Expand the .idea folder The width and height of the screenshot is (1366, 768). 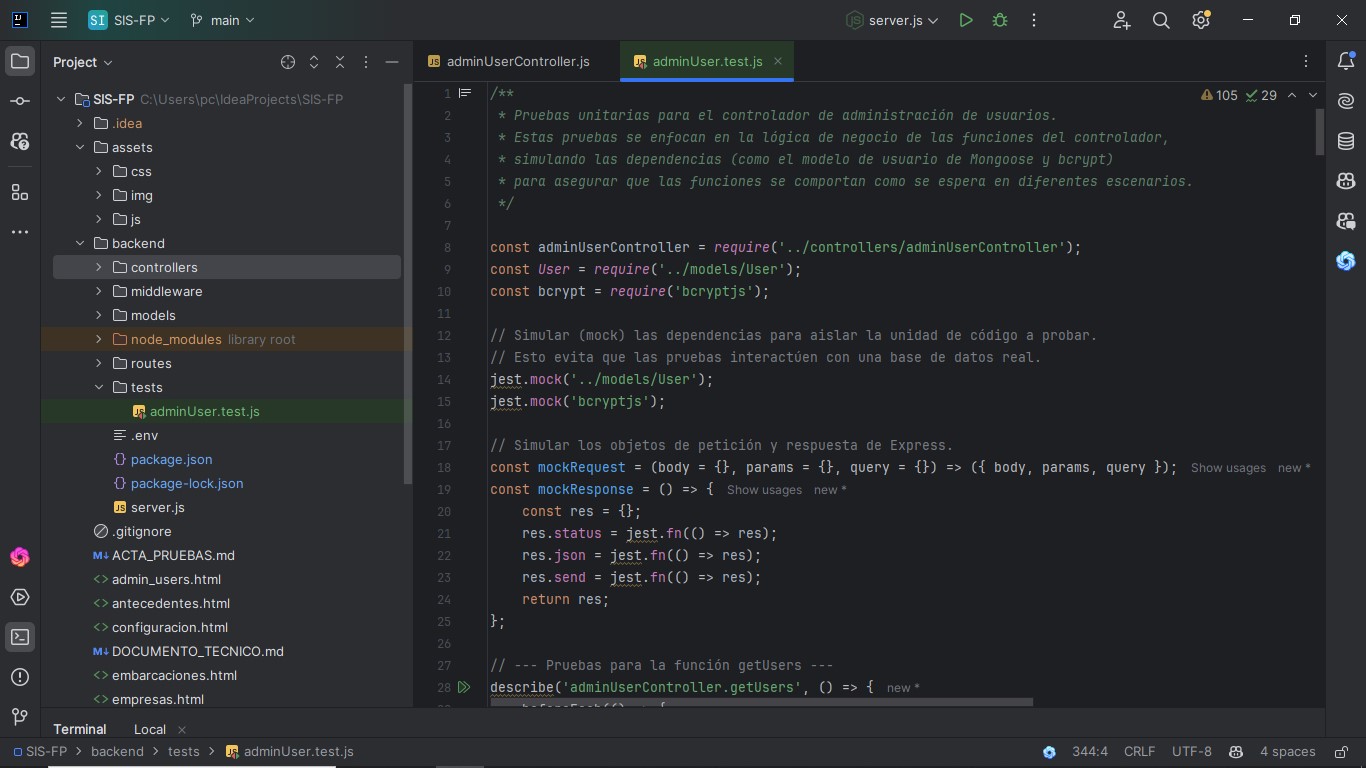pyautogui.click(x=80, y=123)
